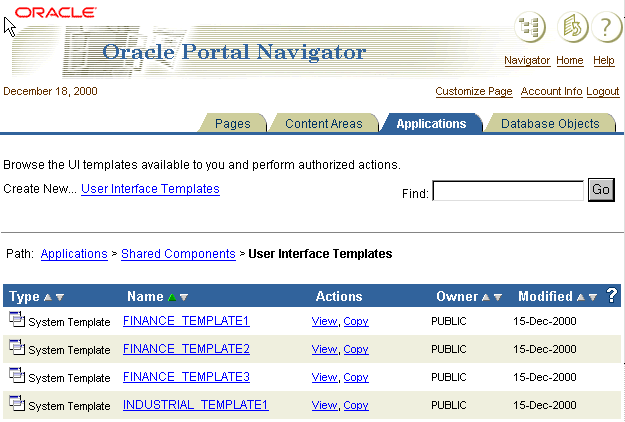Viewport: 625px width, 422px height.
Task: Copy the FINANCE_TEMPLATE2 template
Action: coord(356,349)
